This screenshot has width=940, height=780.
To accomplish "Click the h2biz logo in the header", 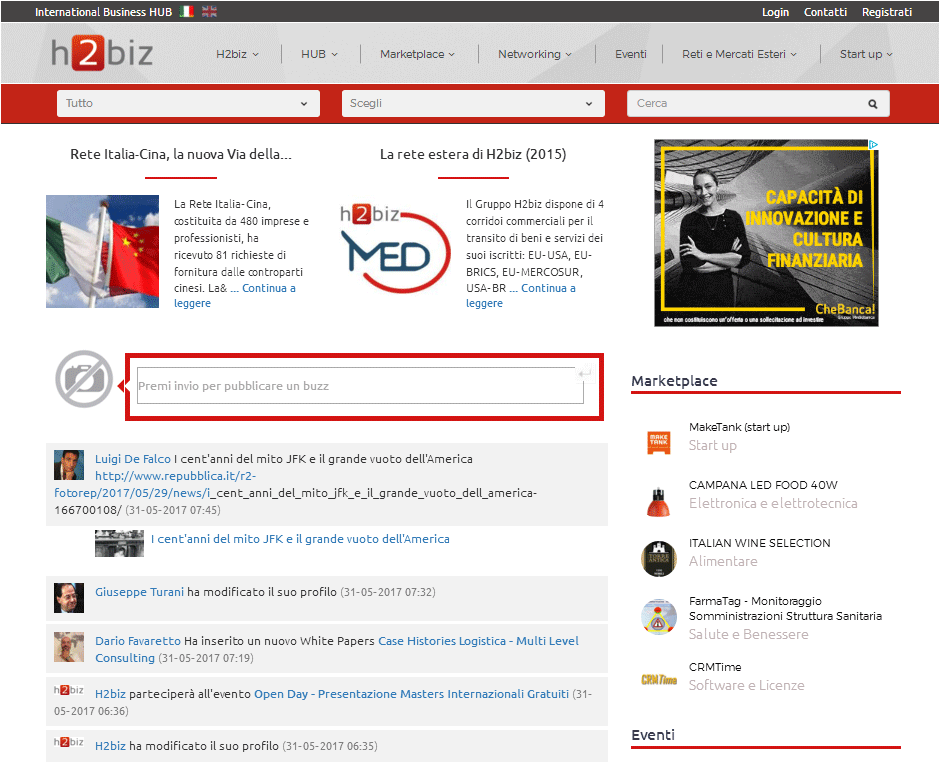I will 101,54.
